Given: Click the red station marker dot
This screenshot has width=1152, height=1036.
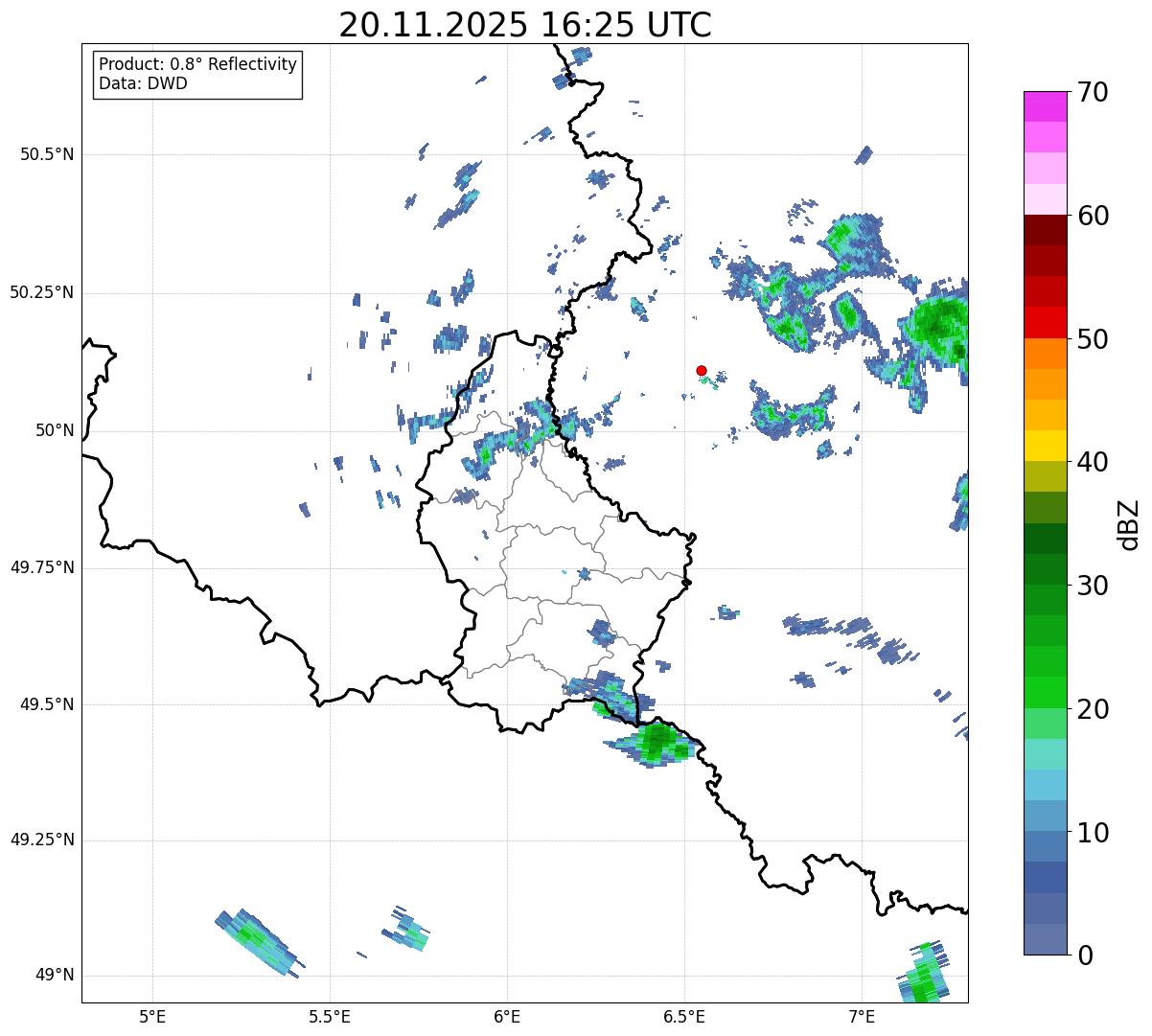Looking at the screenshot, I should [x=702, y=370].
